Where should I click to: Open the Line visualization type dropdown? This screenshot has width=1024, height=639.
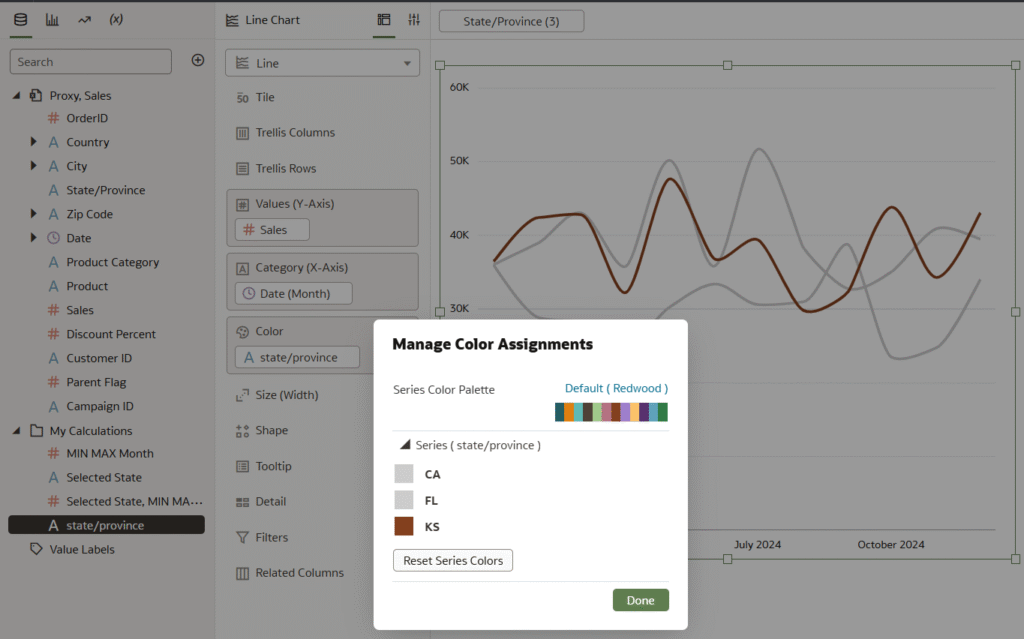tap(323, 63)
